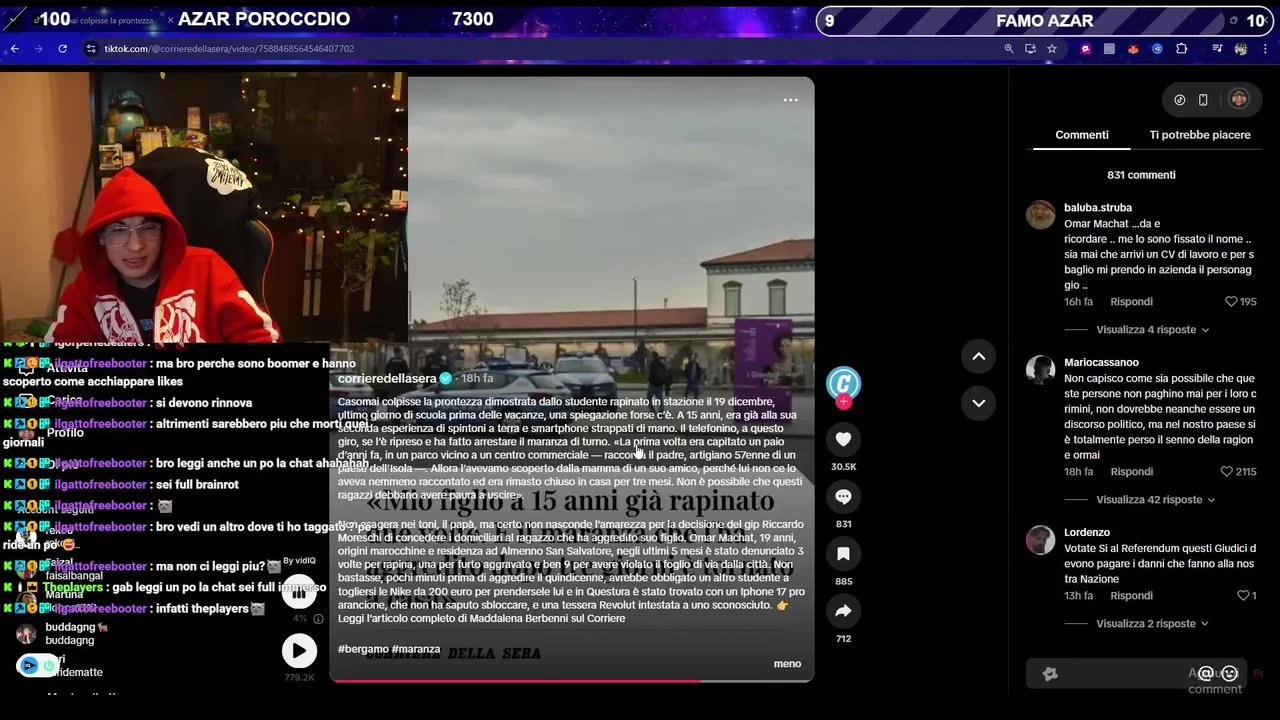This screenshot has width=1280, height=720.
Task: Click sticker icon in comment box
Action: click(x=1050, y=674)
